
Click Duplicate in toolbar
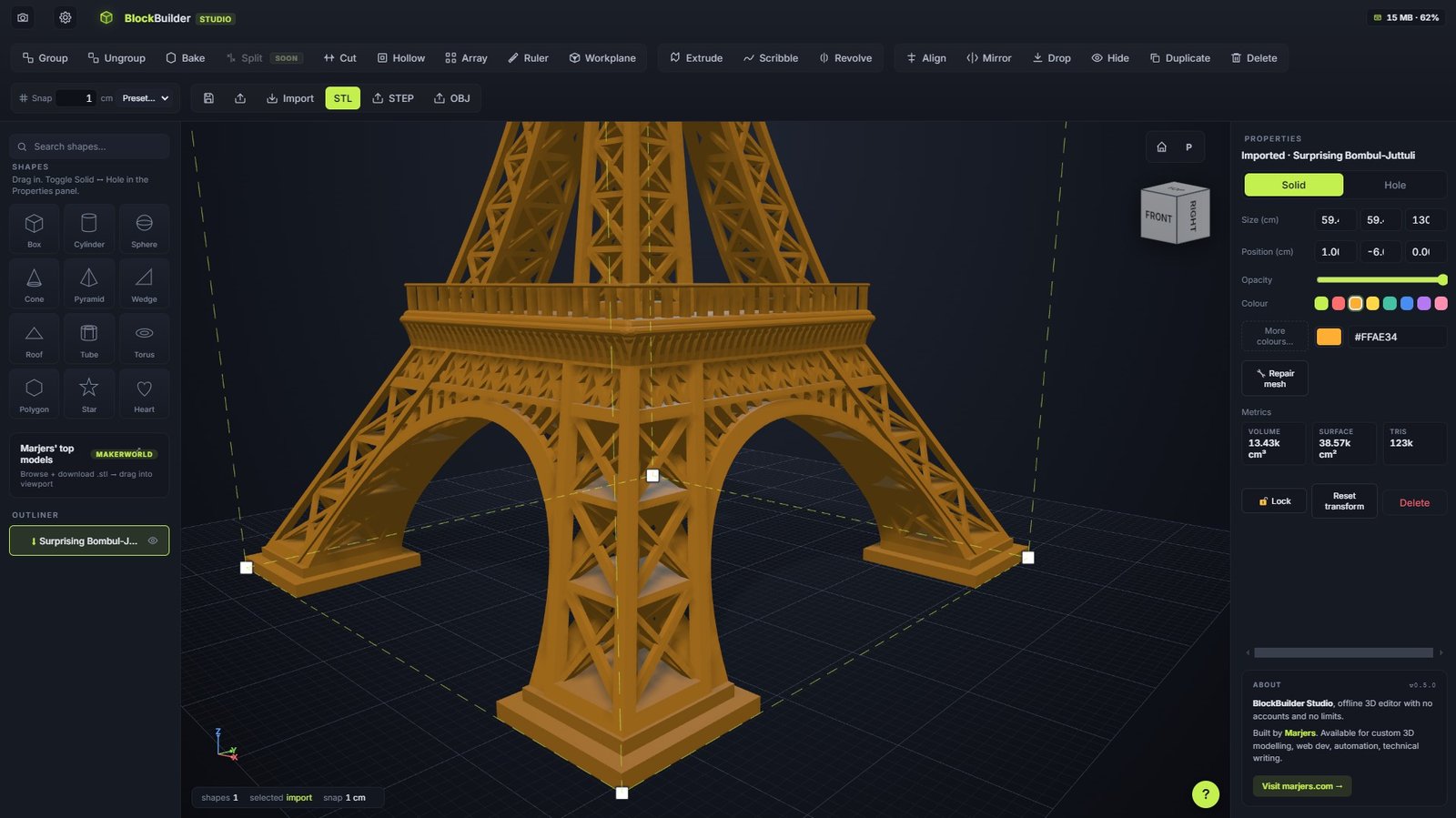pyautogui.click(x=1180, y=57)
